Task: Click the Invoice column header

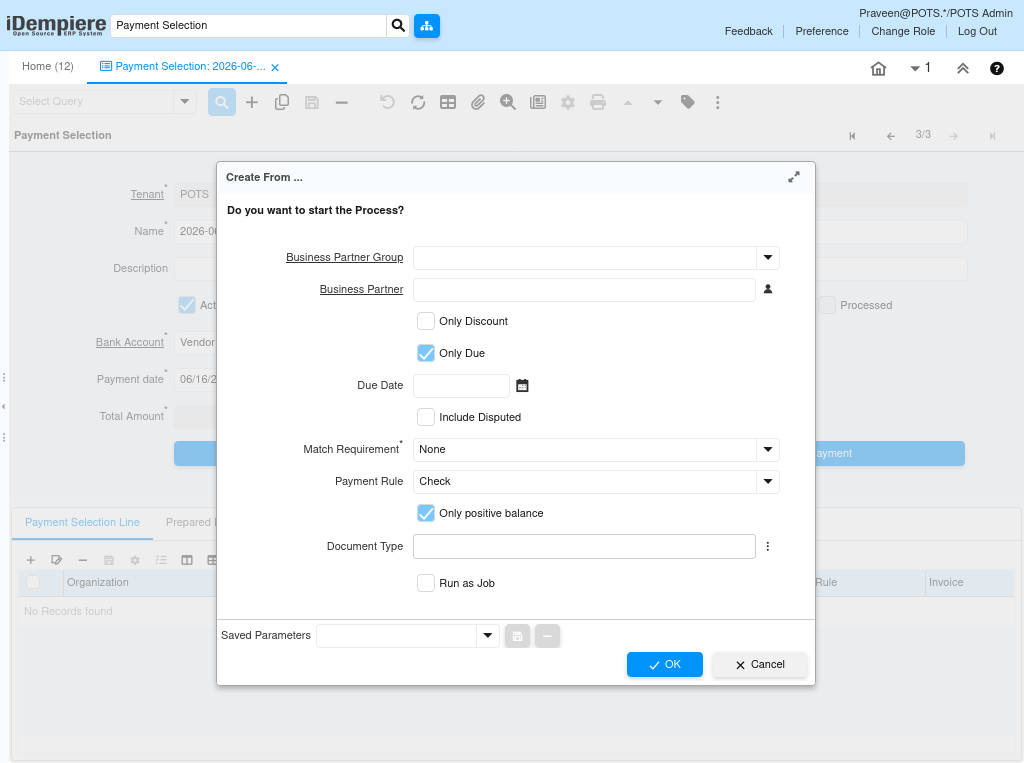Action: click(946, 583)
